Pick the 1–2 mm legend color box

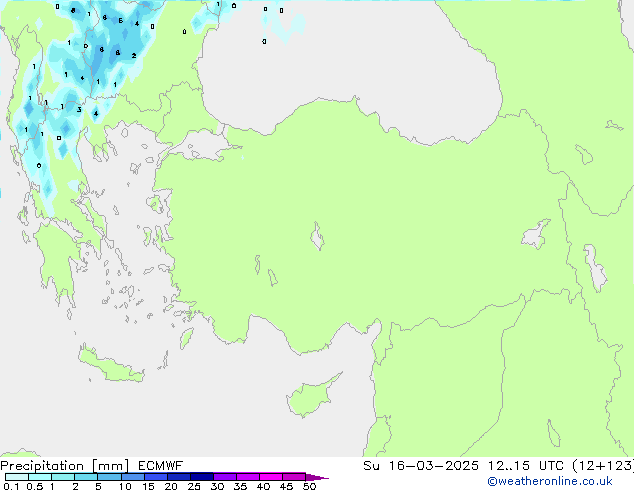pos(63,477)
